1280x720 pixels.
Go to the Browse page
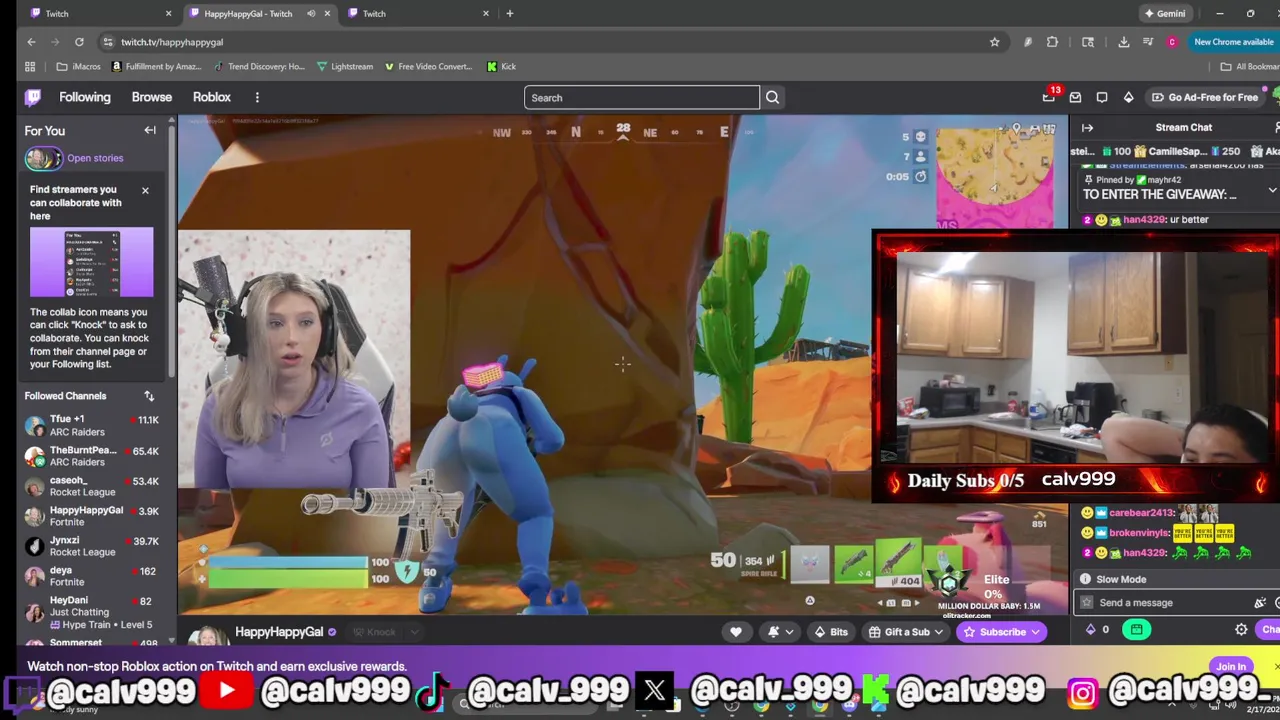[152, 97]
